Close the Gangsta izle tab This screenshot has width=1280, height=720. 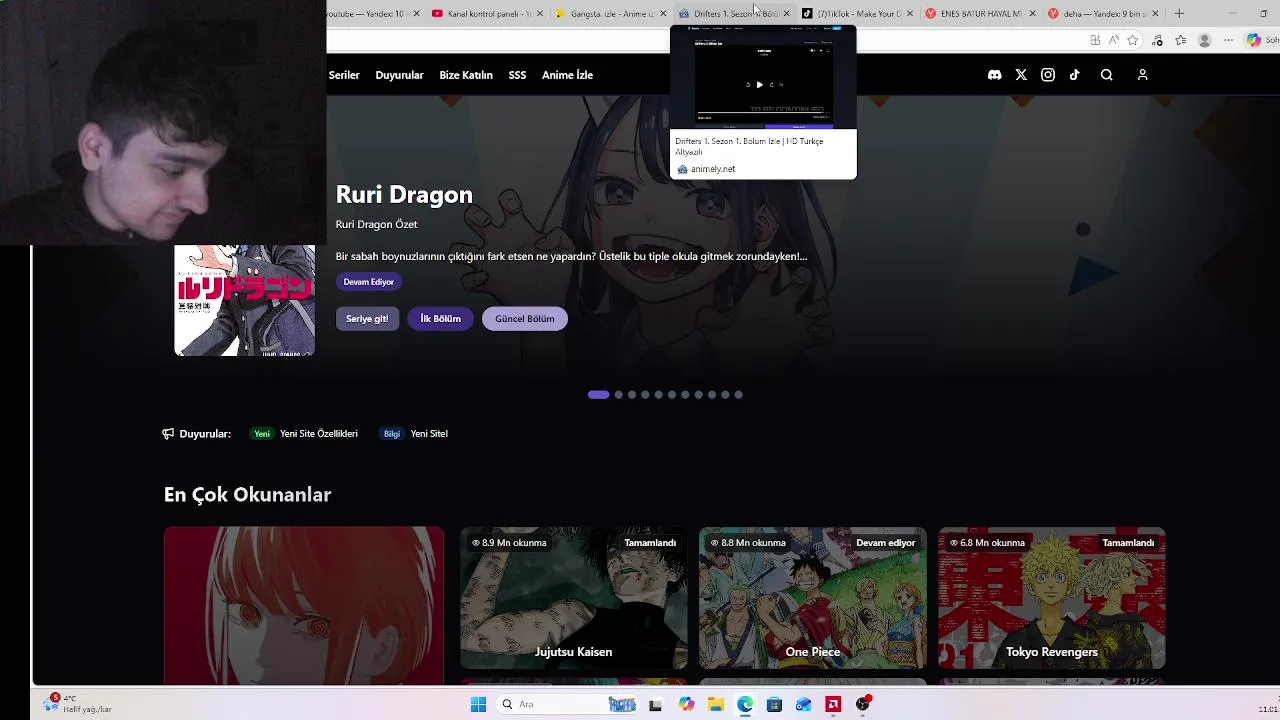click(x=663, y=13)
